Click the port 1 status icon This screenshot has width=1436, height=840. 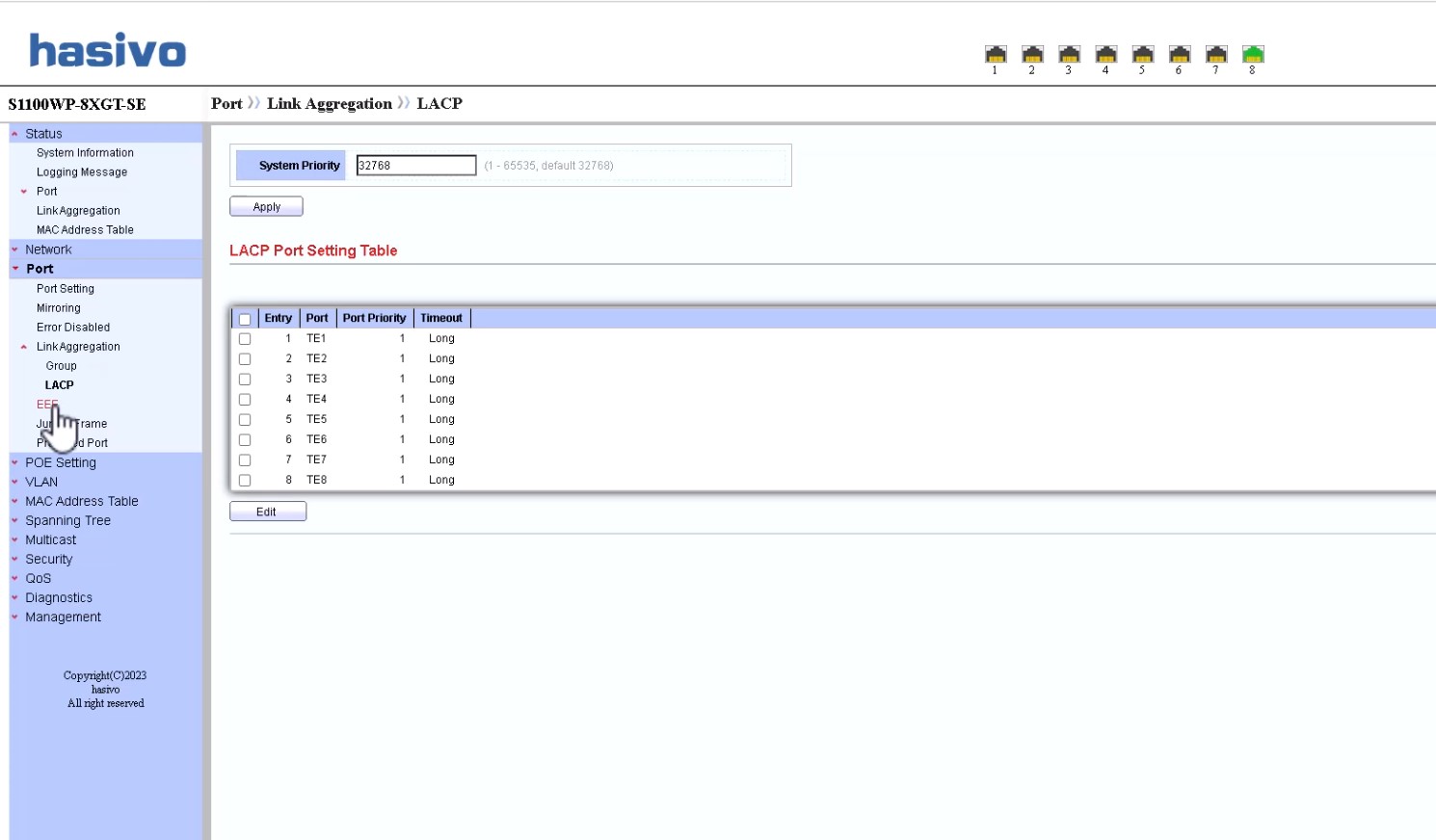coord(996,54)
